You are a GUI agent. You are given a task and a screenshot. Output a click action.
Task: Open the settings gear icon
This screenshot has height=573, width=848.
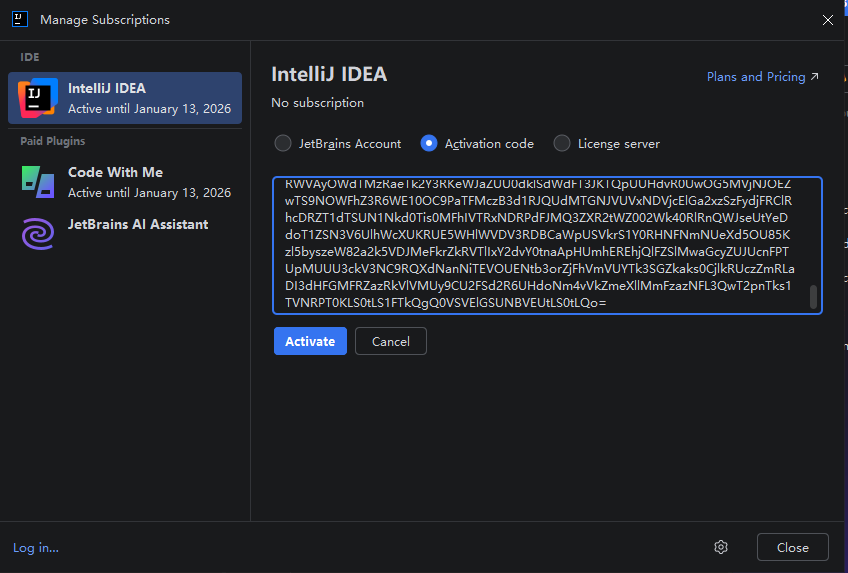720,547
